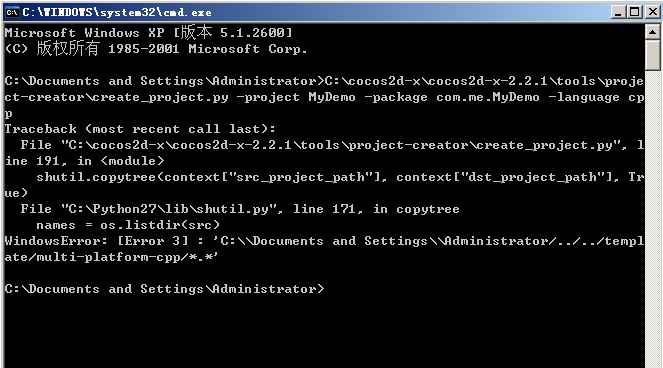The width and height of the screenshot is (663, 368).
Task: Click the names = os.listdir(src) line
Action: tap(128, 225)
